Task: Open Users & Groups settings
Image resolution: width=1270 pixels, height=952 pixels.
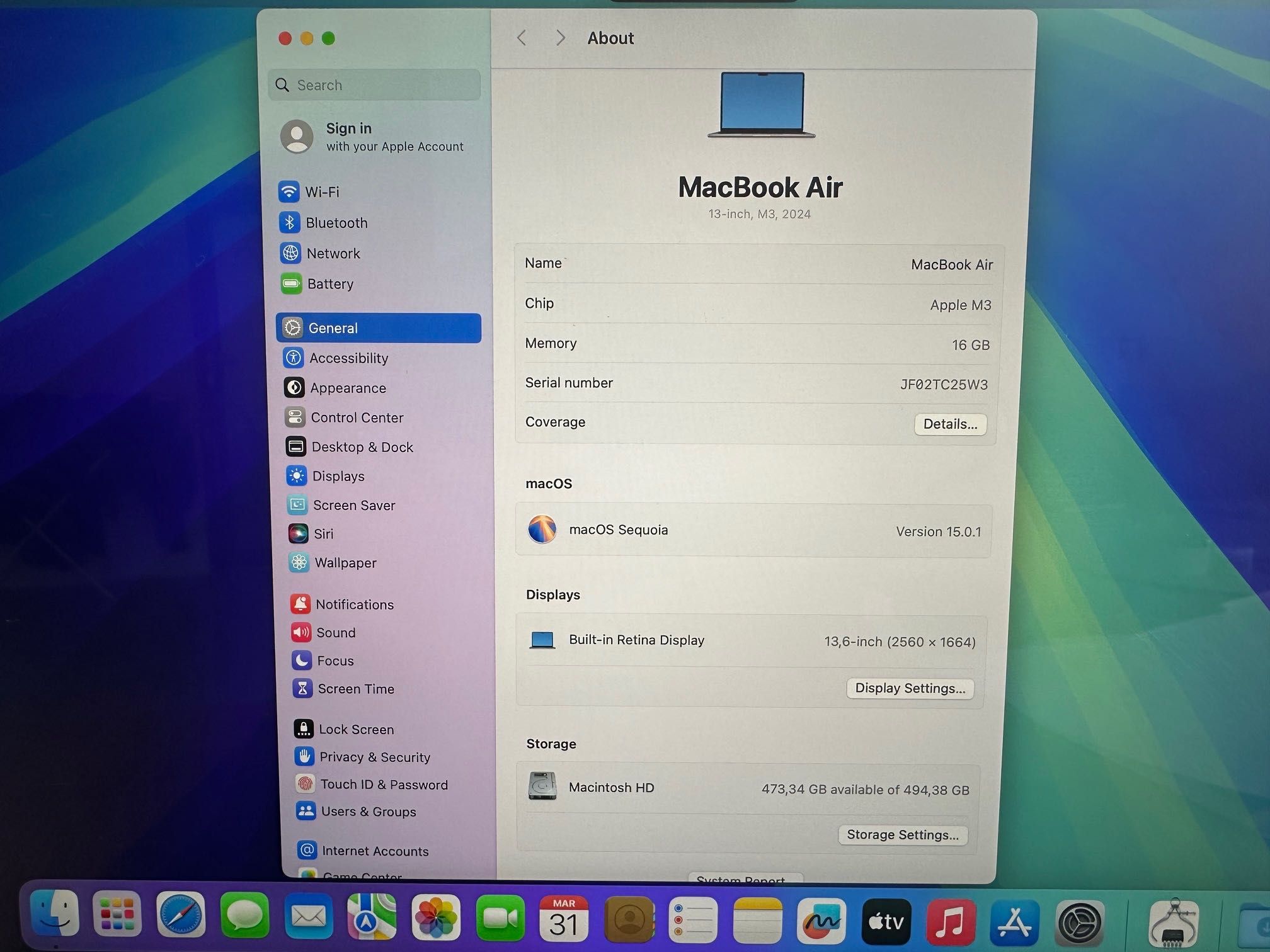Action: pos(357,812)
